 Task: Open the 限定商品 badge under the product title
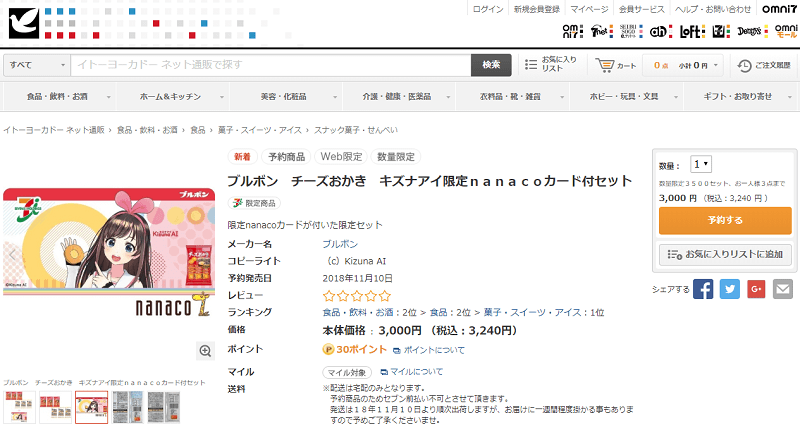254,203
